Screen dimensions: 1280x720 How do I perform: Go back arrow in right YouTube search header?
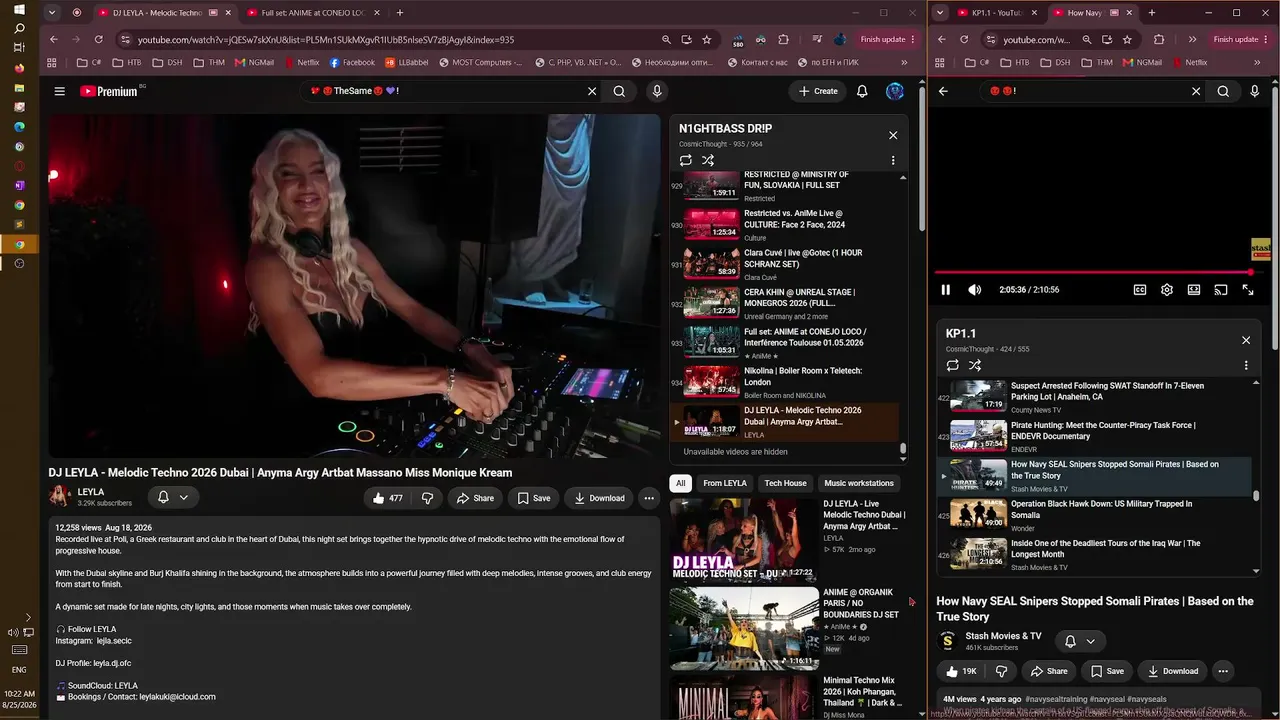943,91
